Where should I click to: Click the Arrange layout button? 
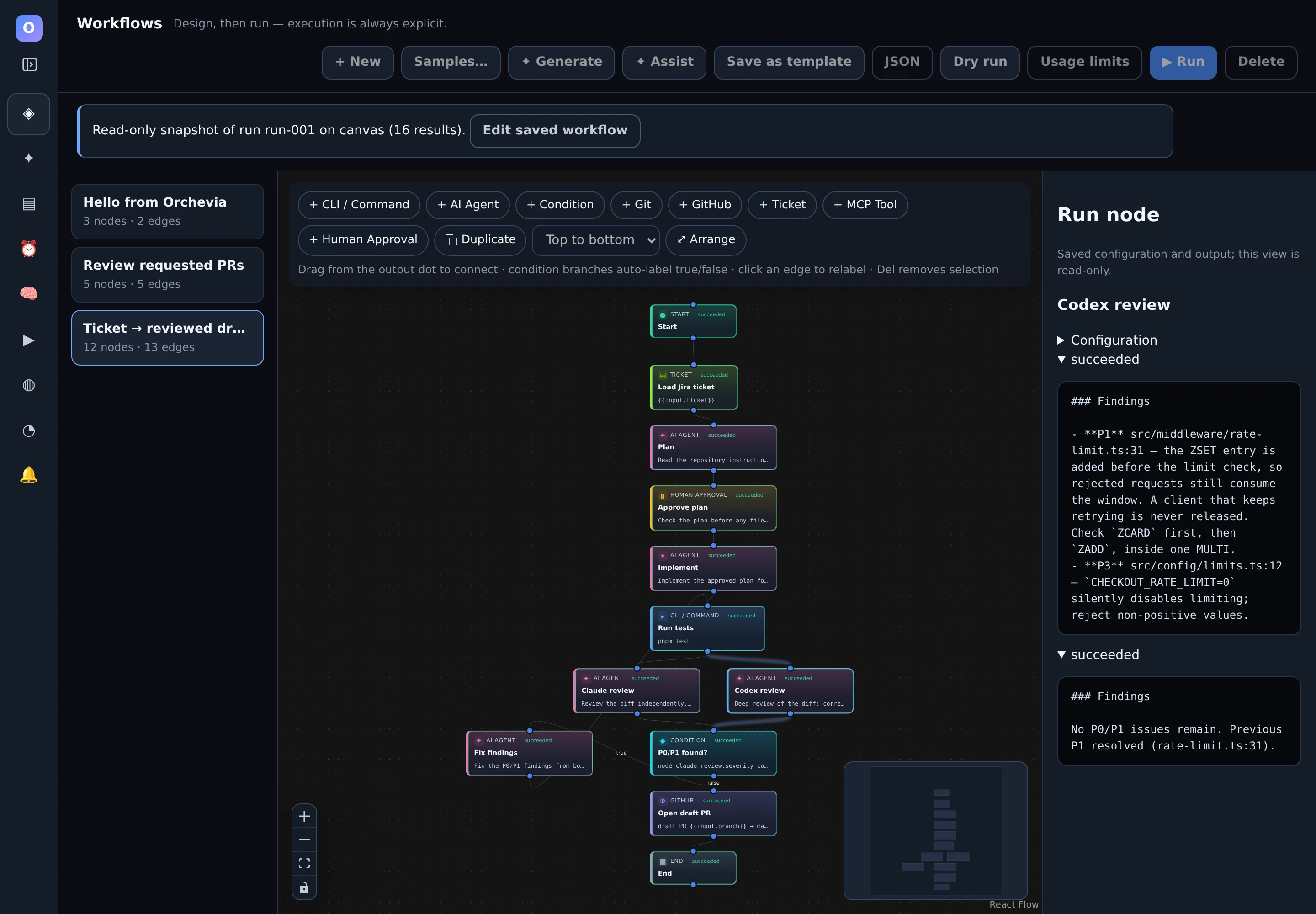706,239
